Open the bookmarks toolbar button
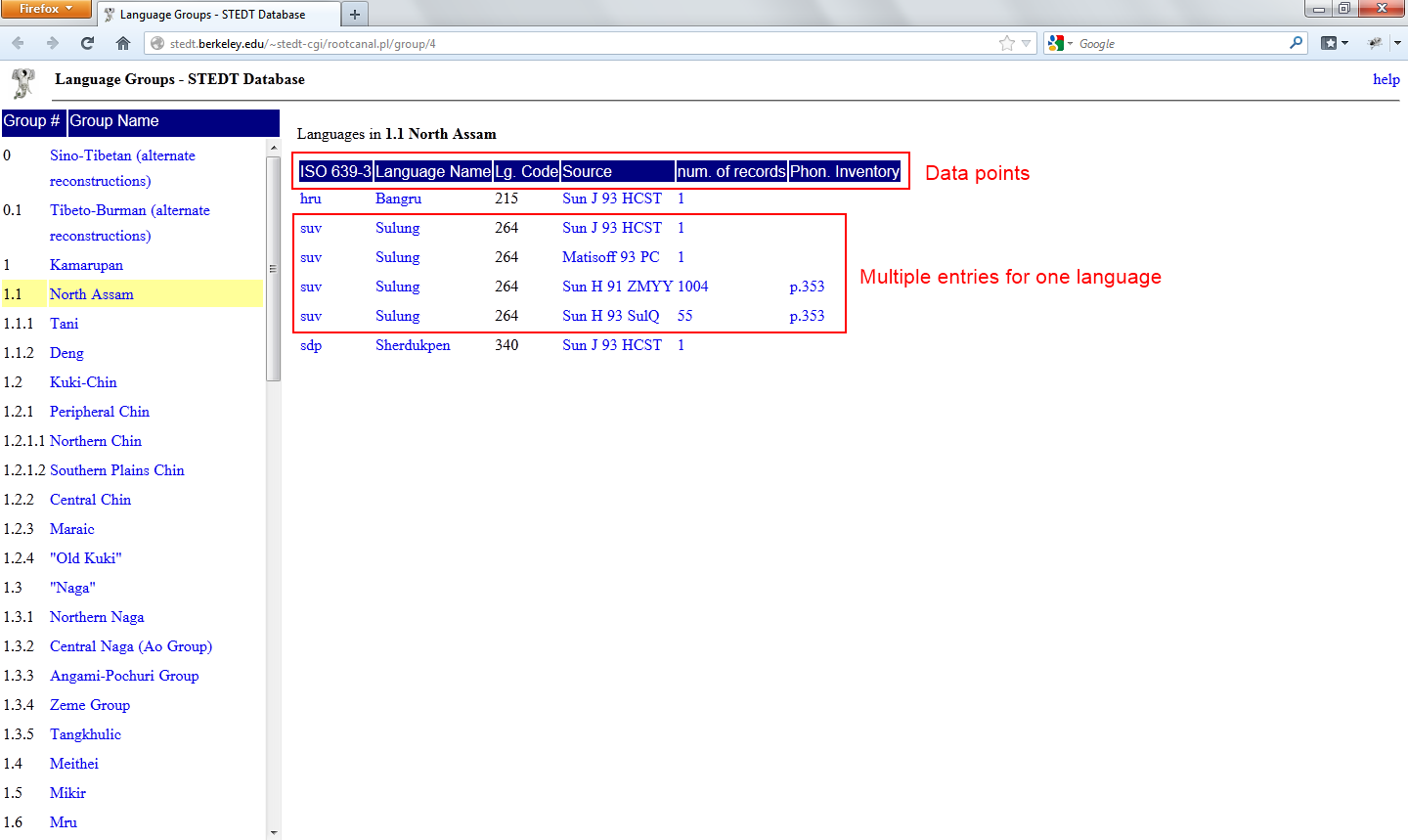 click(x=1334, y=43)
